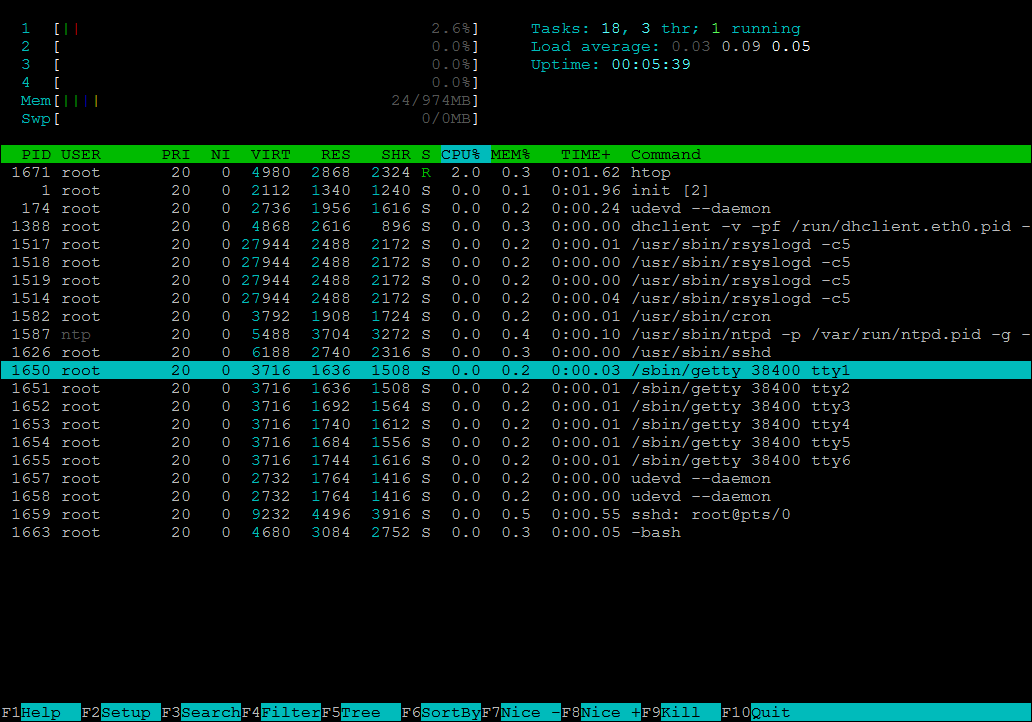Screen dimensions: 1032x722
Task: Sort by the CPU% column header
Action: click(x=461, y=155)
